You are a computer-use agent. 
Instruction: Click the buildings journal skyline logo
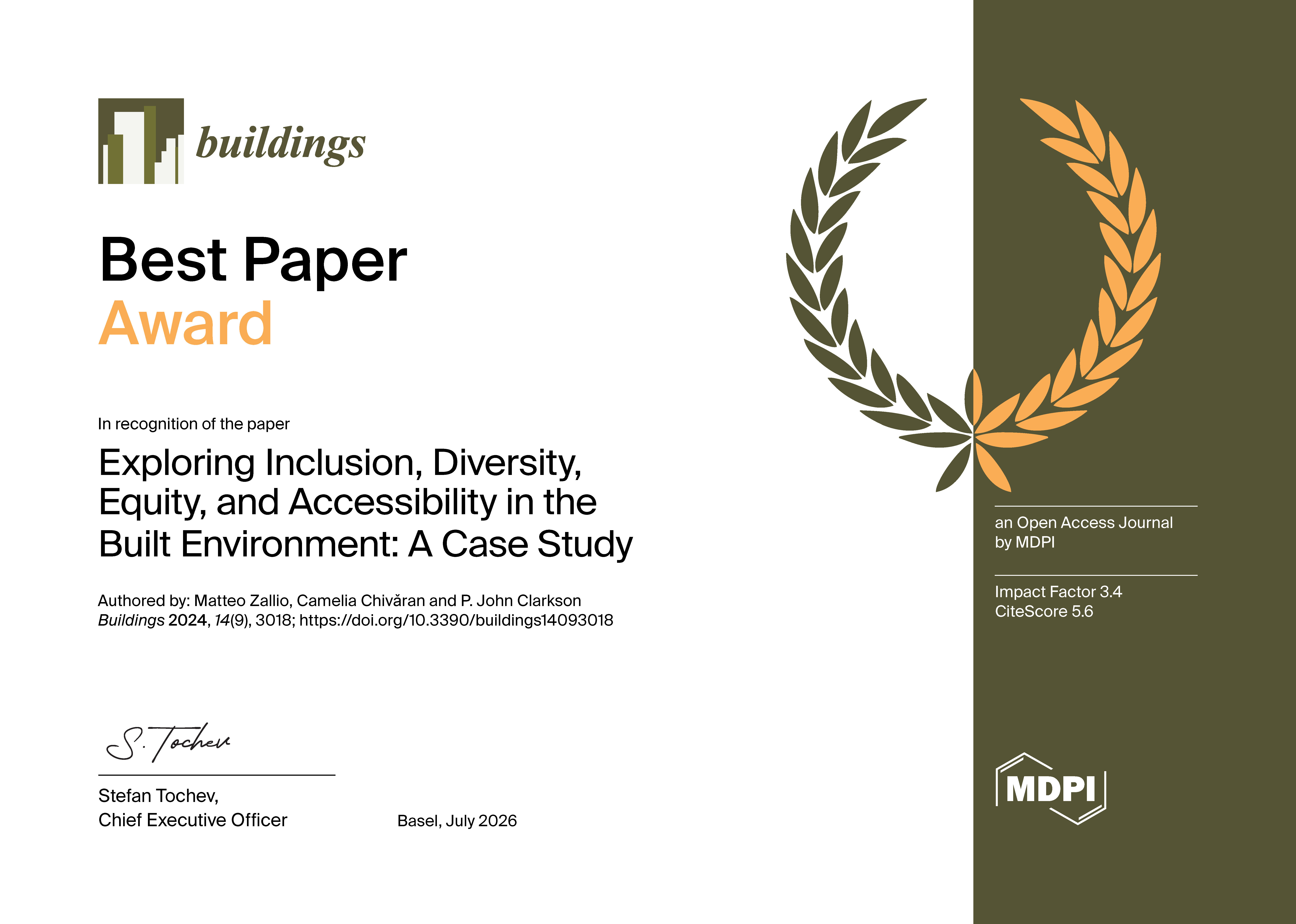[x=141, y=141]
